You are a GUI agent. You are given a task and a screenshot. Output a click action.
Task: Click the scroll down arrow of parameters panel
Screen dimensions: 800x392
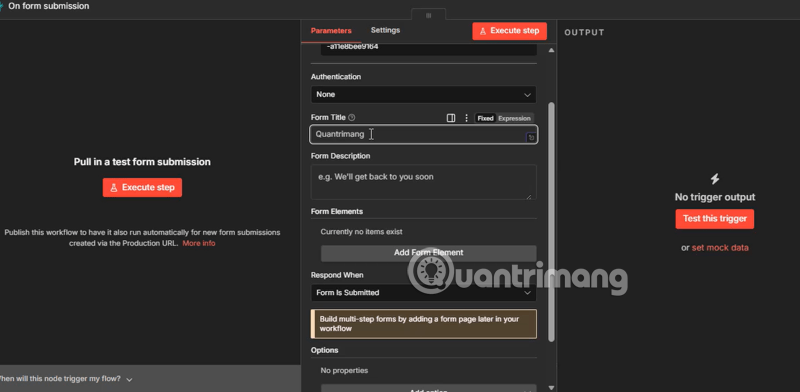coord(551,388)
